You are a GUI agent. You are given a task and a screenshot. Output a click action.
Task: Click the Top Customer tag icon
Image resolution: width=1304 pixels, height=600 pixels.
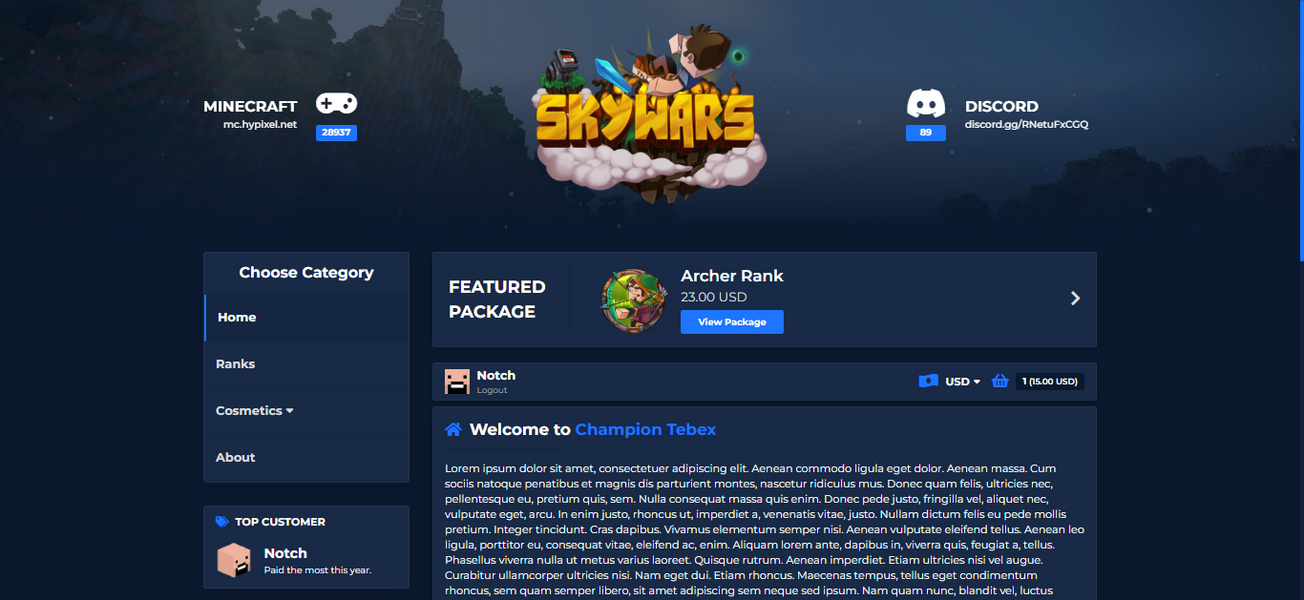point(222,522)
